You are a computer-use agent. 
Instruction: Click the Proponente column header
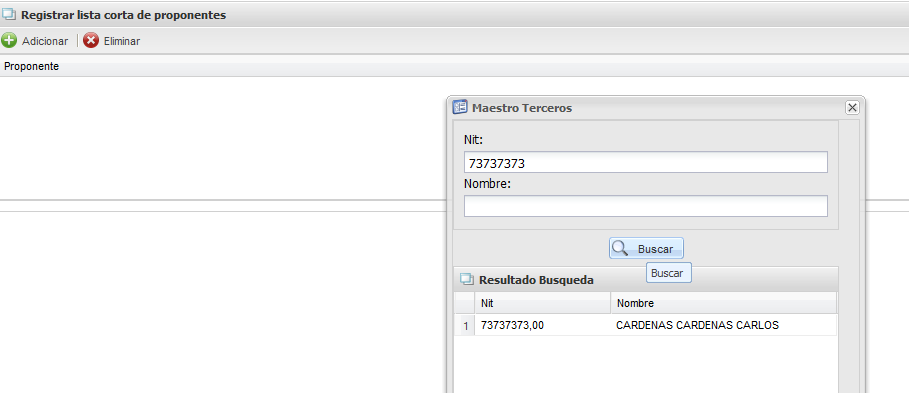tap(31, 67)
